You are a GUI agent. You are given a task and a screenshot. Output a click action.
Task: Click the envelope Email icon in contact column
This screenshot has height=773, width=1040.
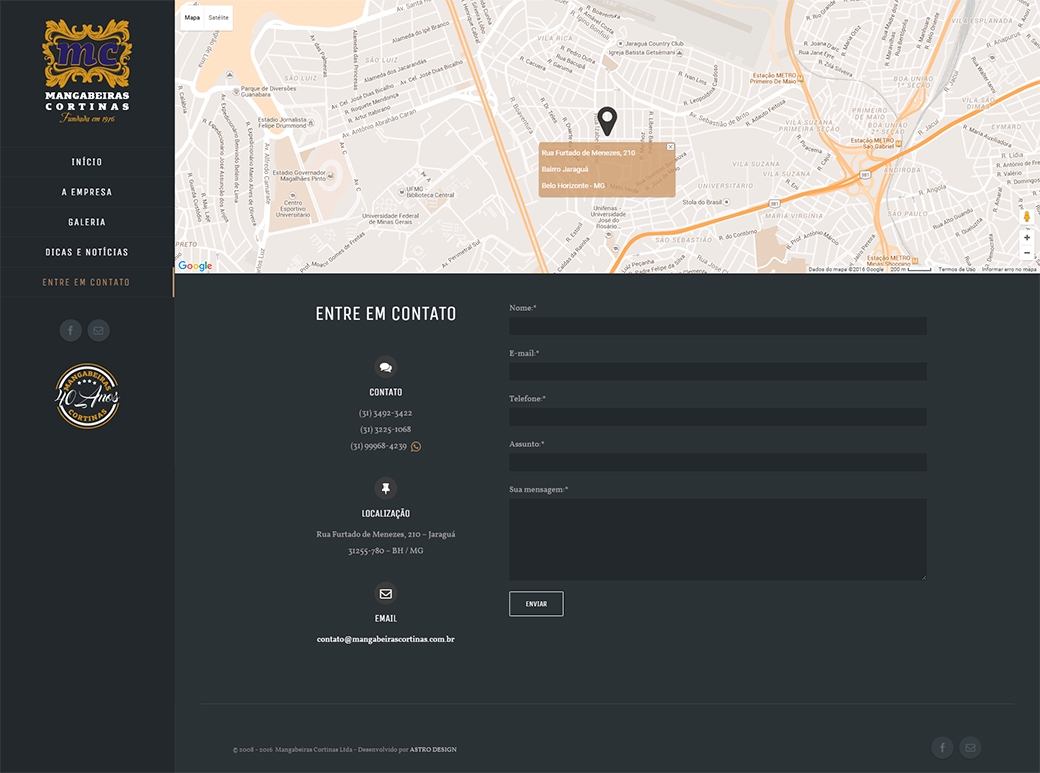(385, 594)
